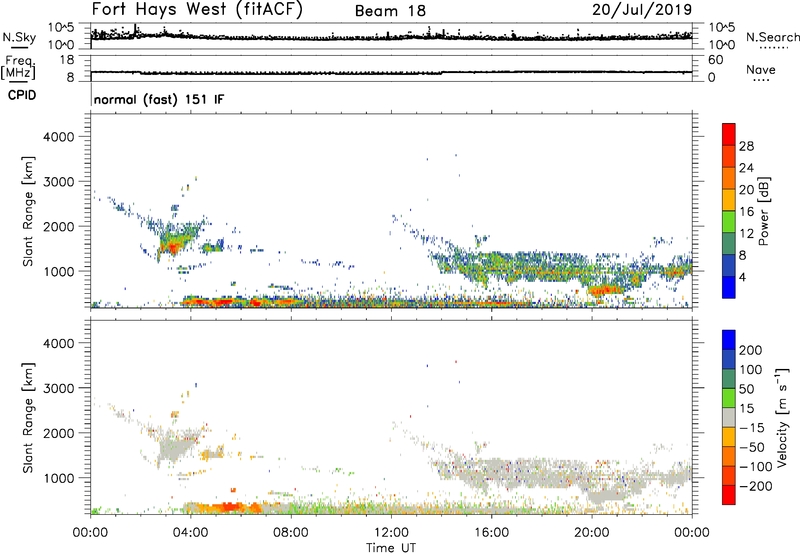800x554 pixels.
Task: Click the '4000' tick on power panel
Action: tap(58, 137)
